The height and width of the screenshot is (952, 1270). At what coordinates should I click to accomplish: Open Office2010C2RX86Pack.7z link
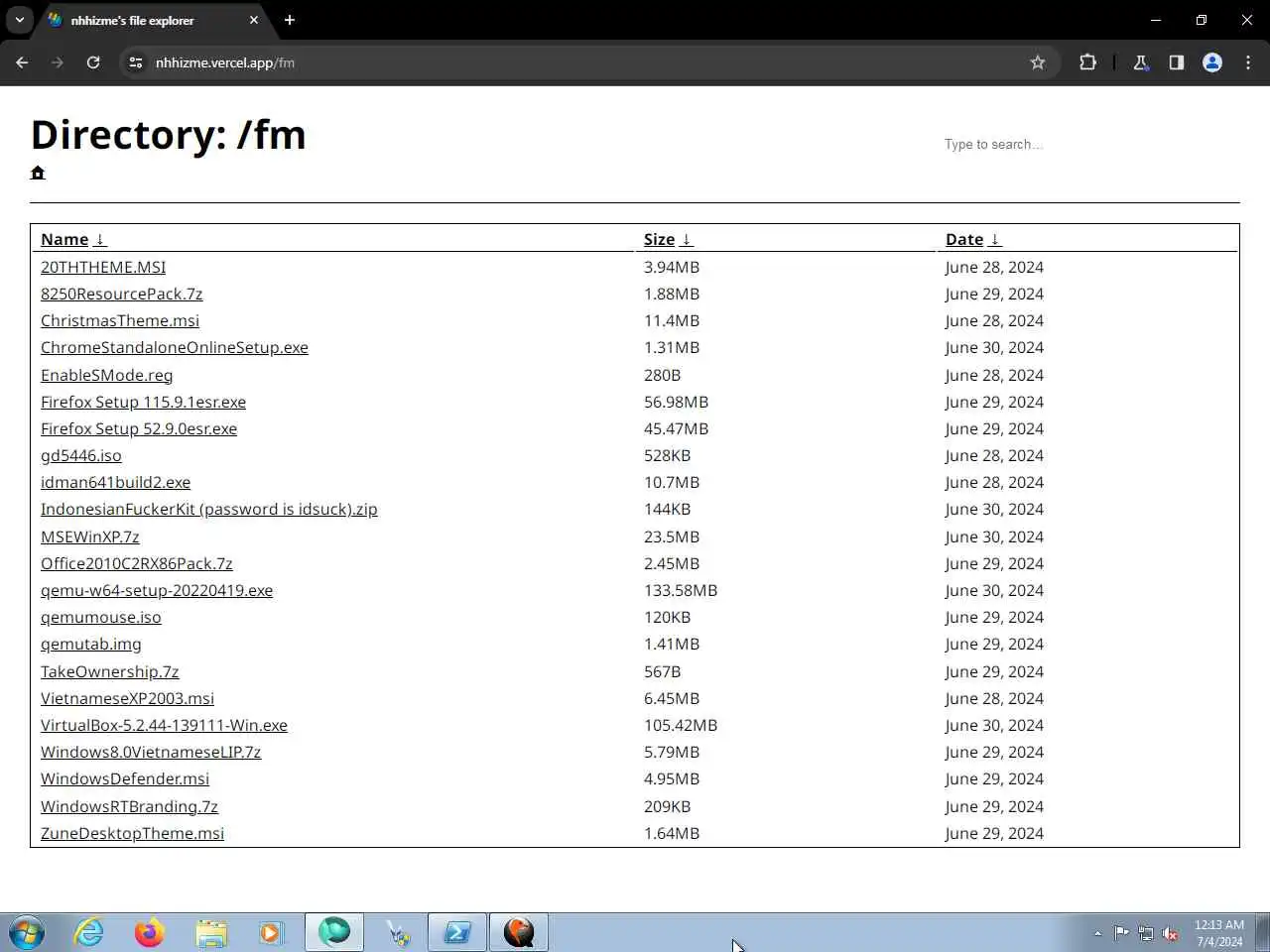(137, 563)
